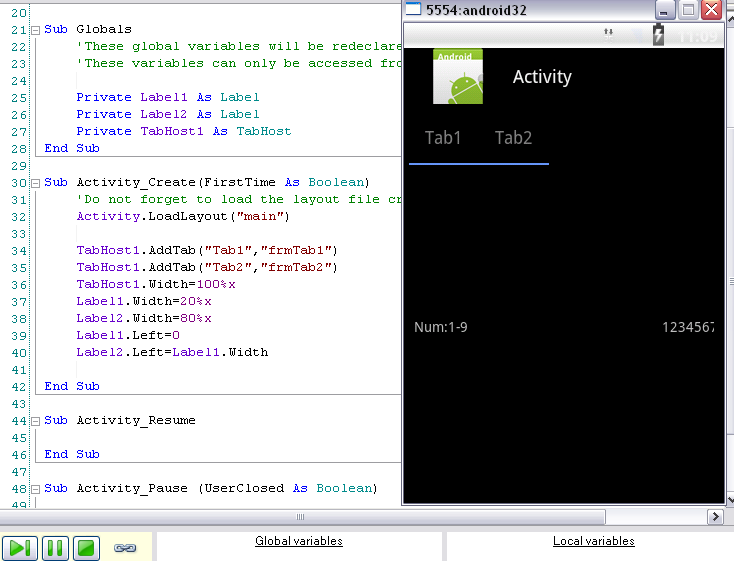Image resolution: width=734 pixels, height=561 pixels.
Task: Collapse the Sub Activity_Resume block
Action: tap(36, 421)
